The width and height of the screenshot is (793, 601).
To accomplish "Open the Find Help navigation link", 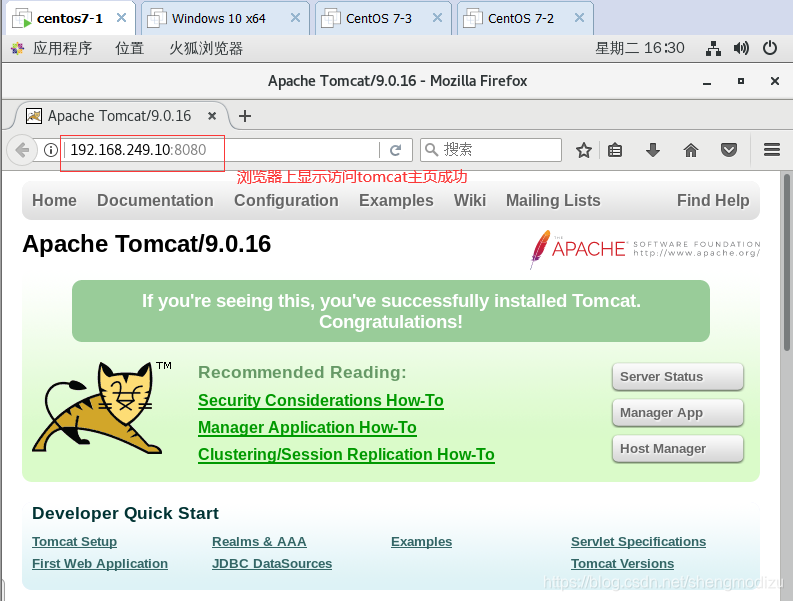I will pyautogui.click(x=713, y=200).
